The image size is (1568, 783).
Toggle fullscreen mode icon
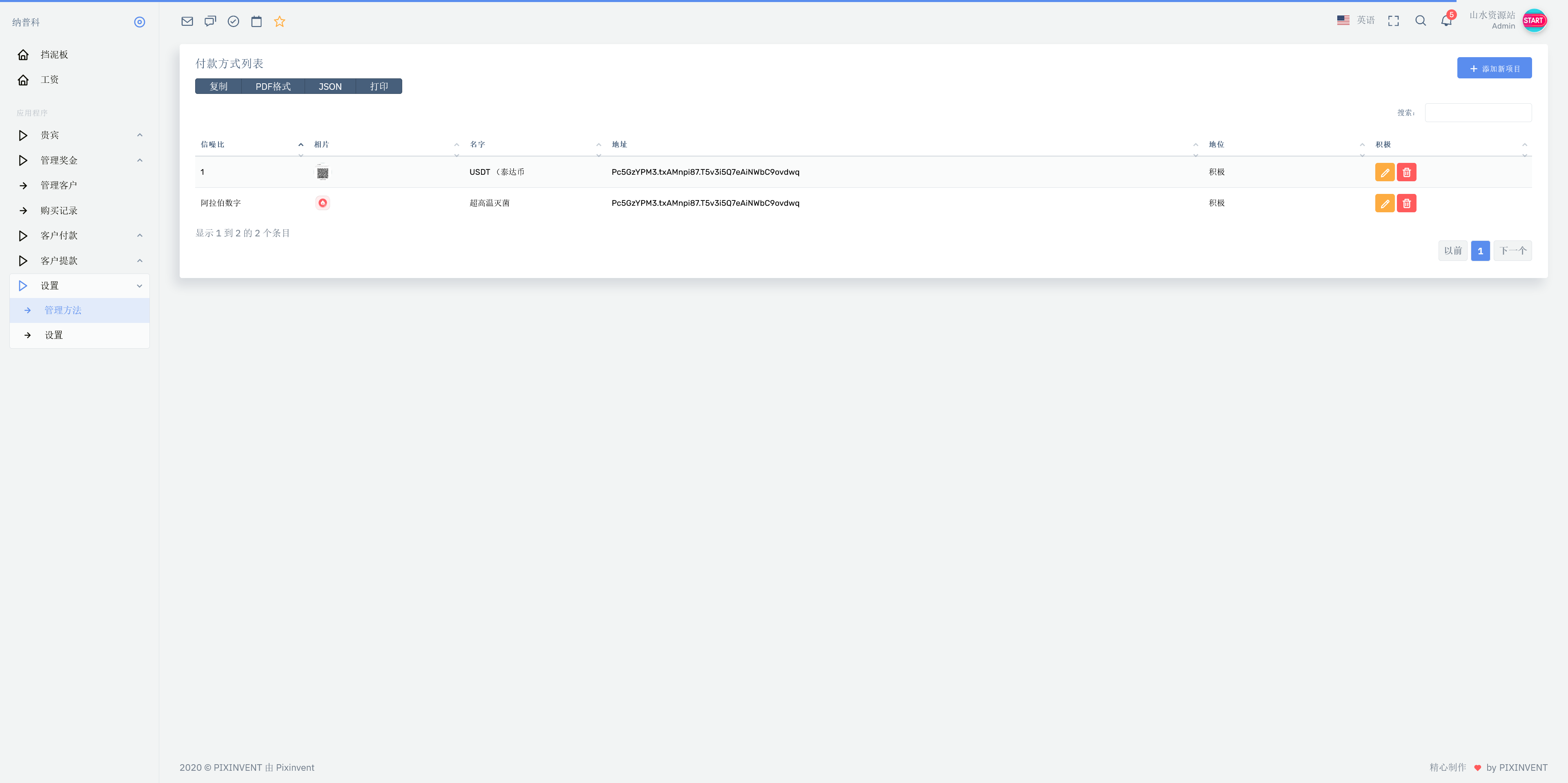pyautogui.click(x=1393, y=21)
